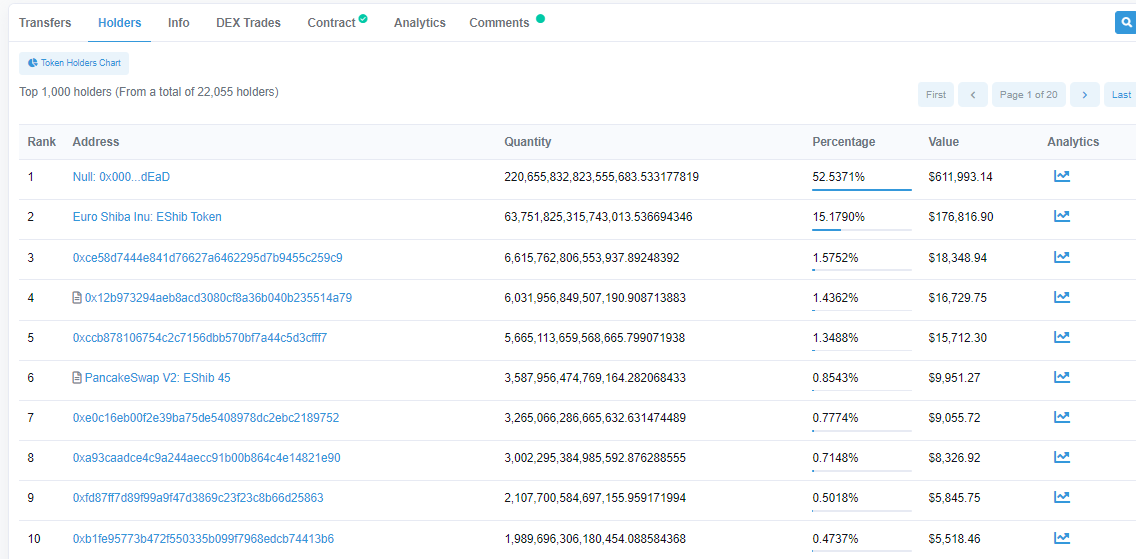Go to next page with right chevron
This screenshot has height=559, width=1136.
click(1085, 95)
